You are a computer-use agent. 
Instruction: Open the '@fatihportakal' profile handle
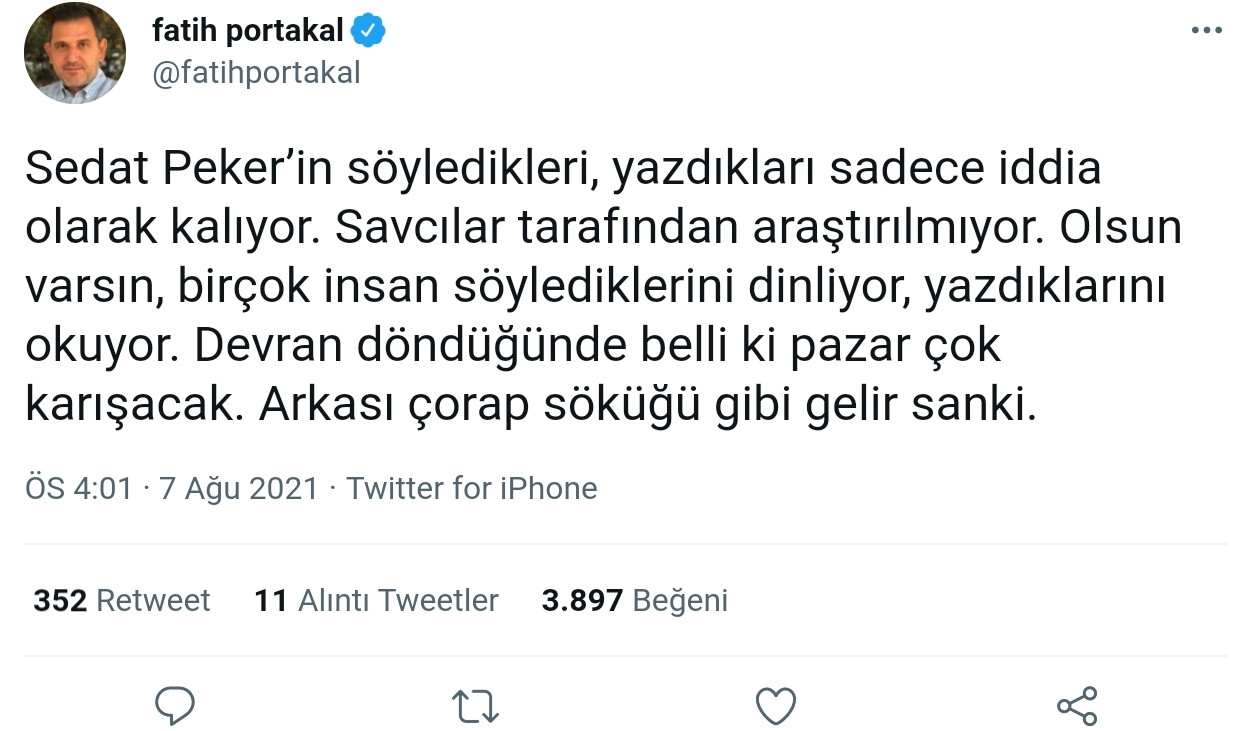(x=257, y=71)
